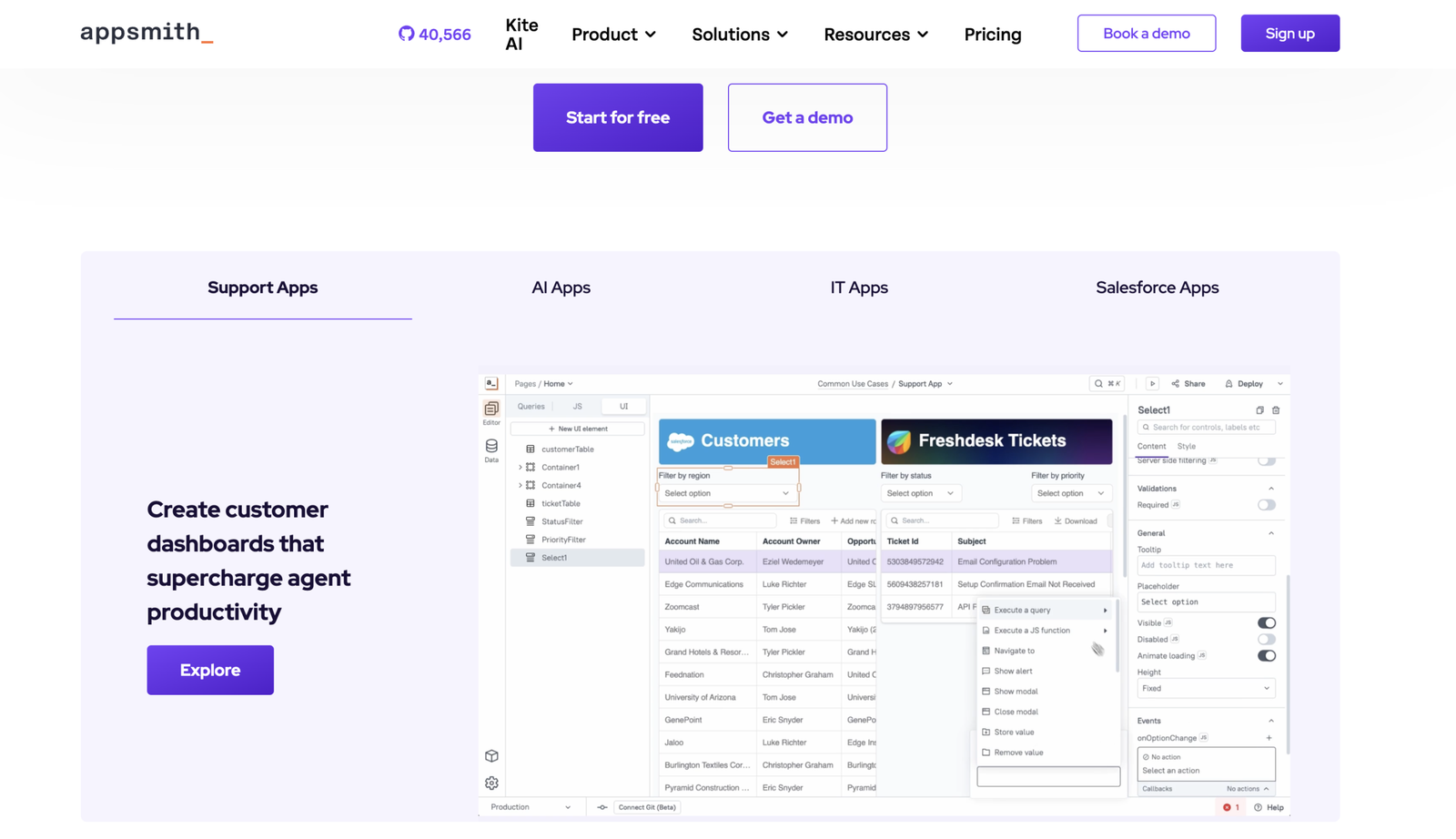The width and height of the screenshot is (1456, 839).
Task: Expand Container4 in the widget tree
Action: [x=521, y=486]
